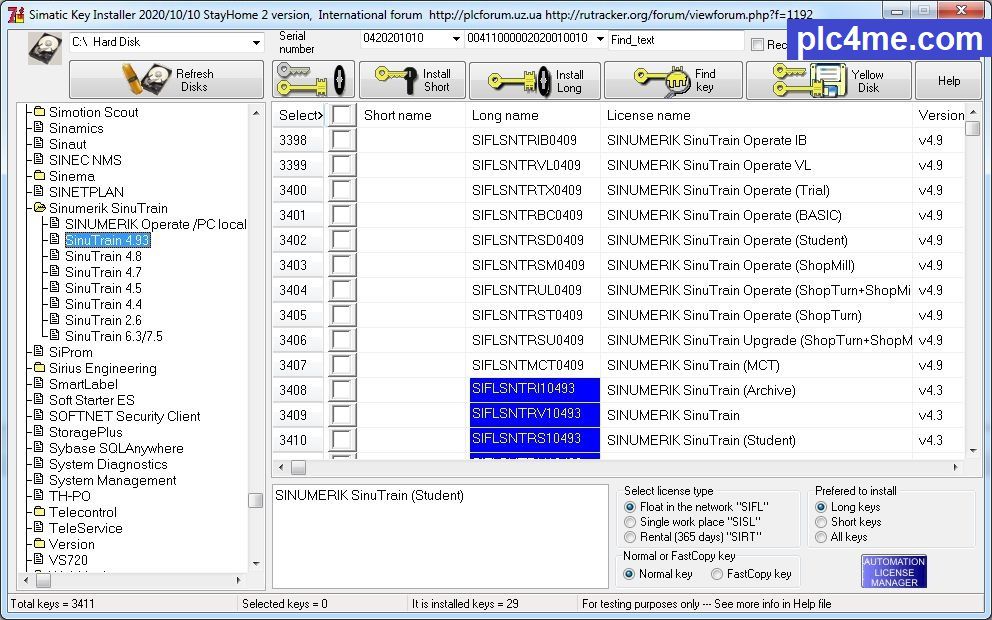This screenshot has width=992, height=620.
Task: Click the hard disk drive icon
Action: point(44,46)
